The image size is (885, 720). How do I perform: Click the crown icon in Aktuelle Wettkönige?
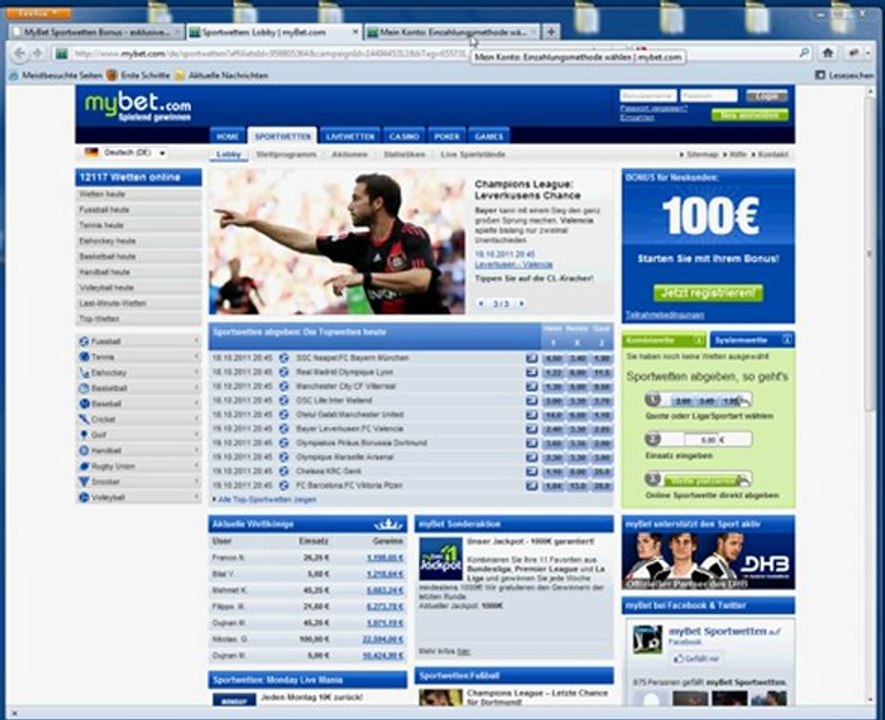(x=388, y=524)
